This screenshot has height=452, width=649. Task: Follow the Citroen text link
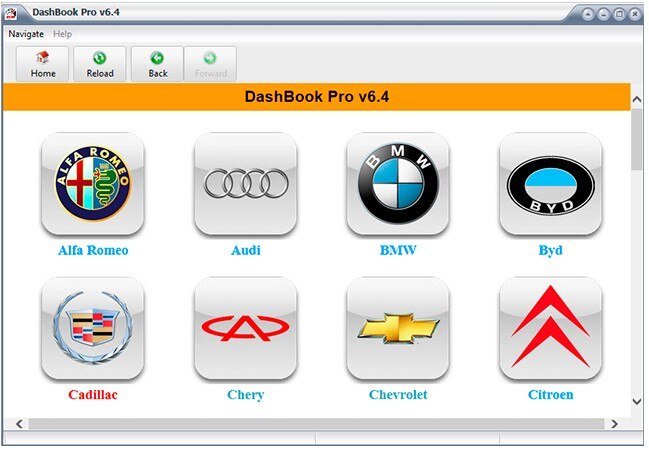(x=551, y=395)
